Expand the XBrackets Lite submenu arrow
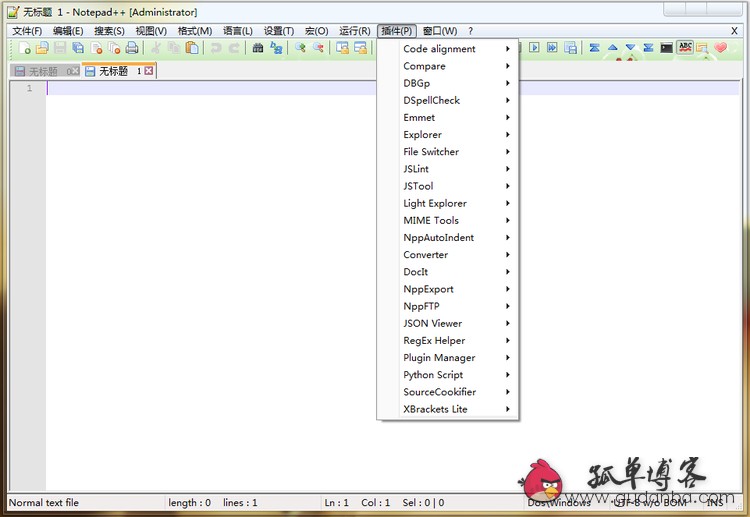Image resolution: width=750 pixels, height=517 pixels. 507,409
